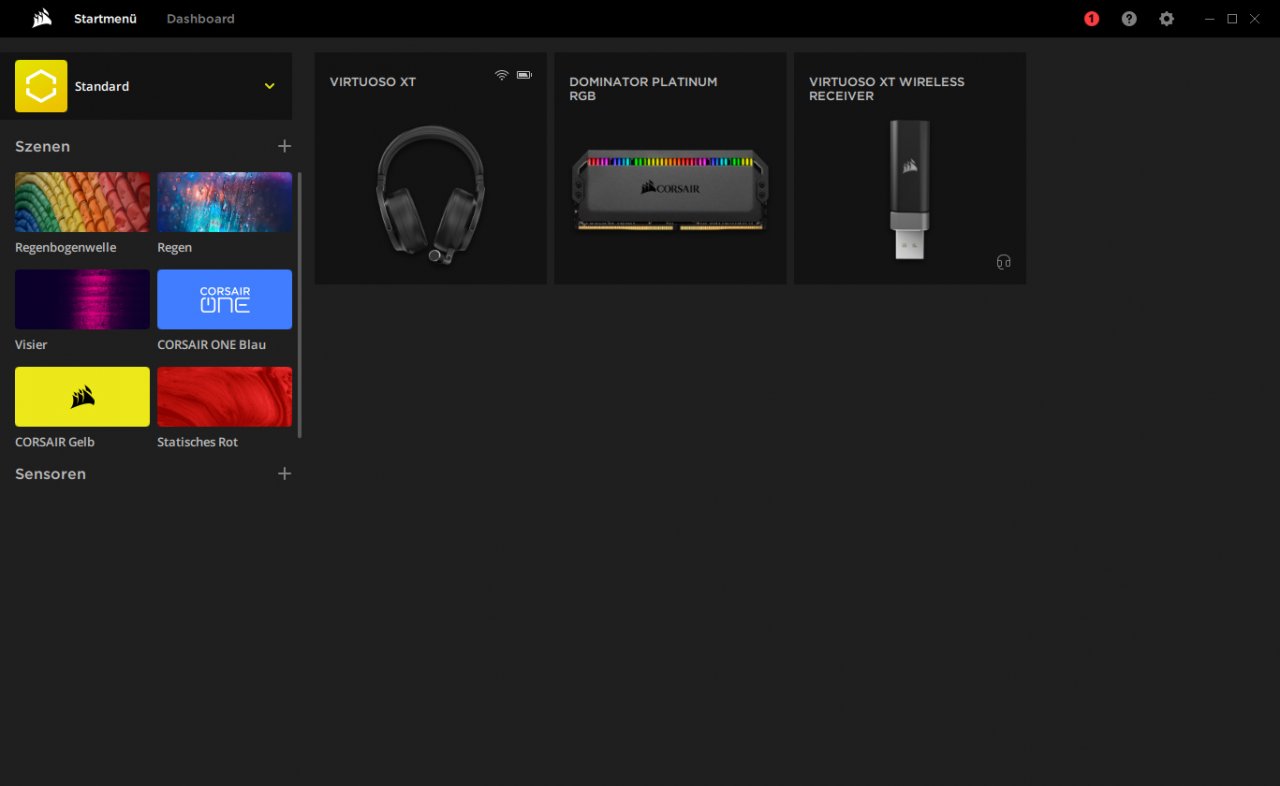The width and height of the screenshot is (1280, 786).
Task: Click the scenes list vertical scrollbar
Action: (299, 304)
